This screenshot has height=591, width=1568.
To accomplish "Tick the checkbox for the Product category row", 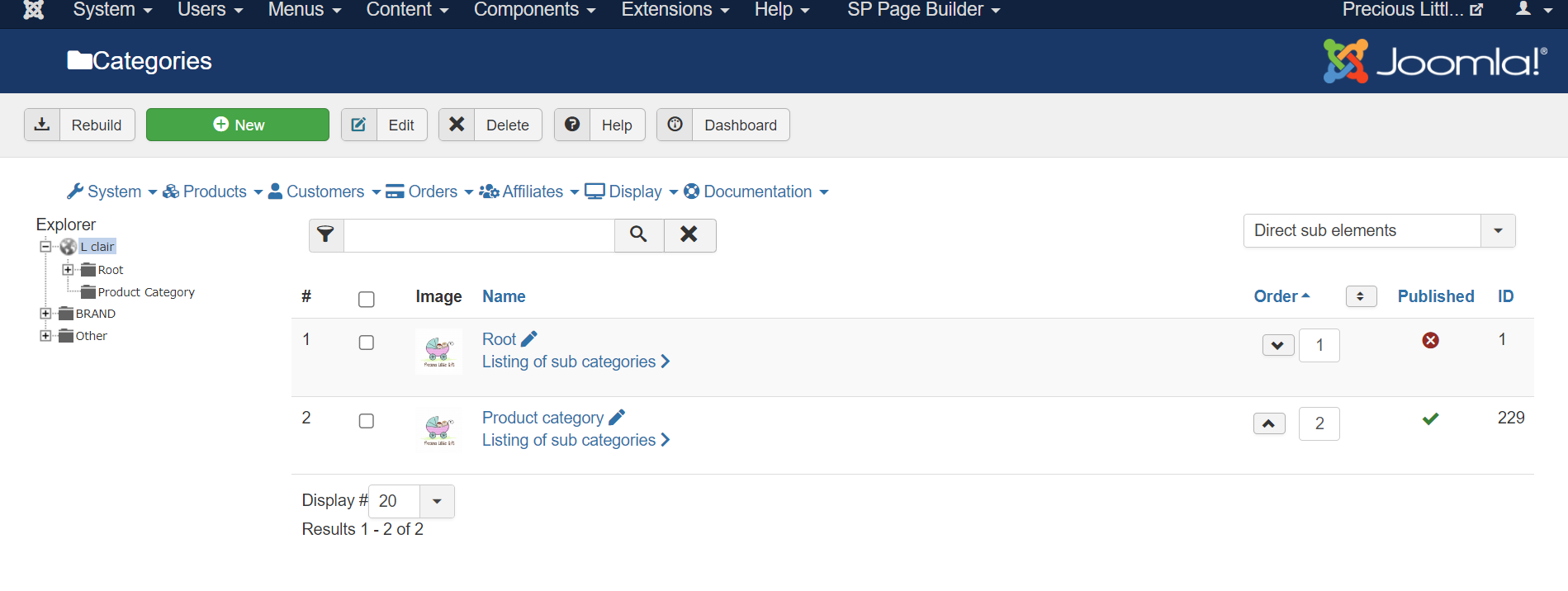I will (367, 421).
